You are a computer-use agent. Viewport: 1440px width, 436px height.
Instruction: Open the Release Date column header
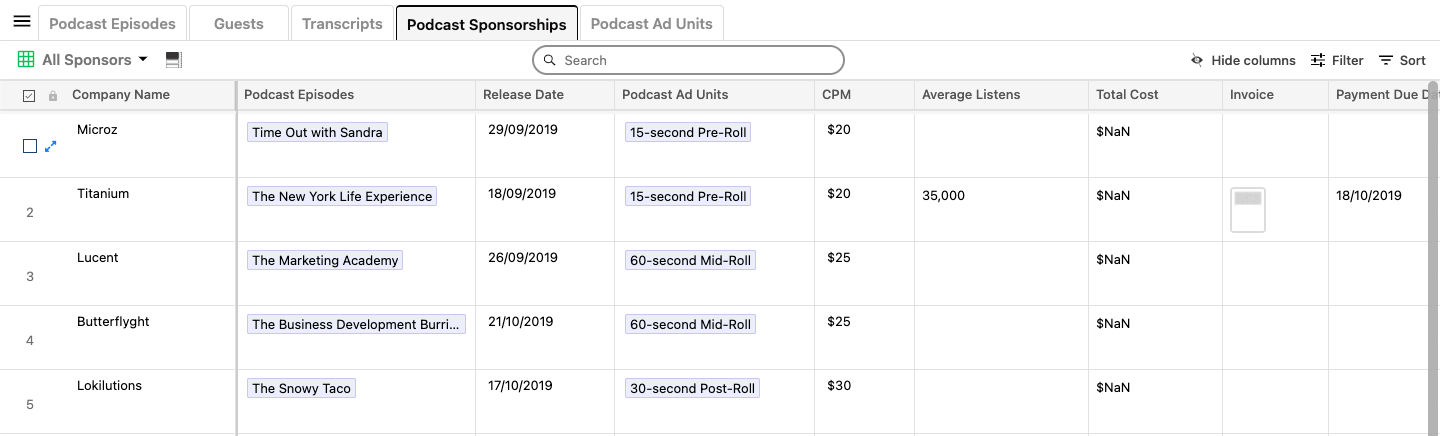(523, 95)
